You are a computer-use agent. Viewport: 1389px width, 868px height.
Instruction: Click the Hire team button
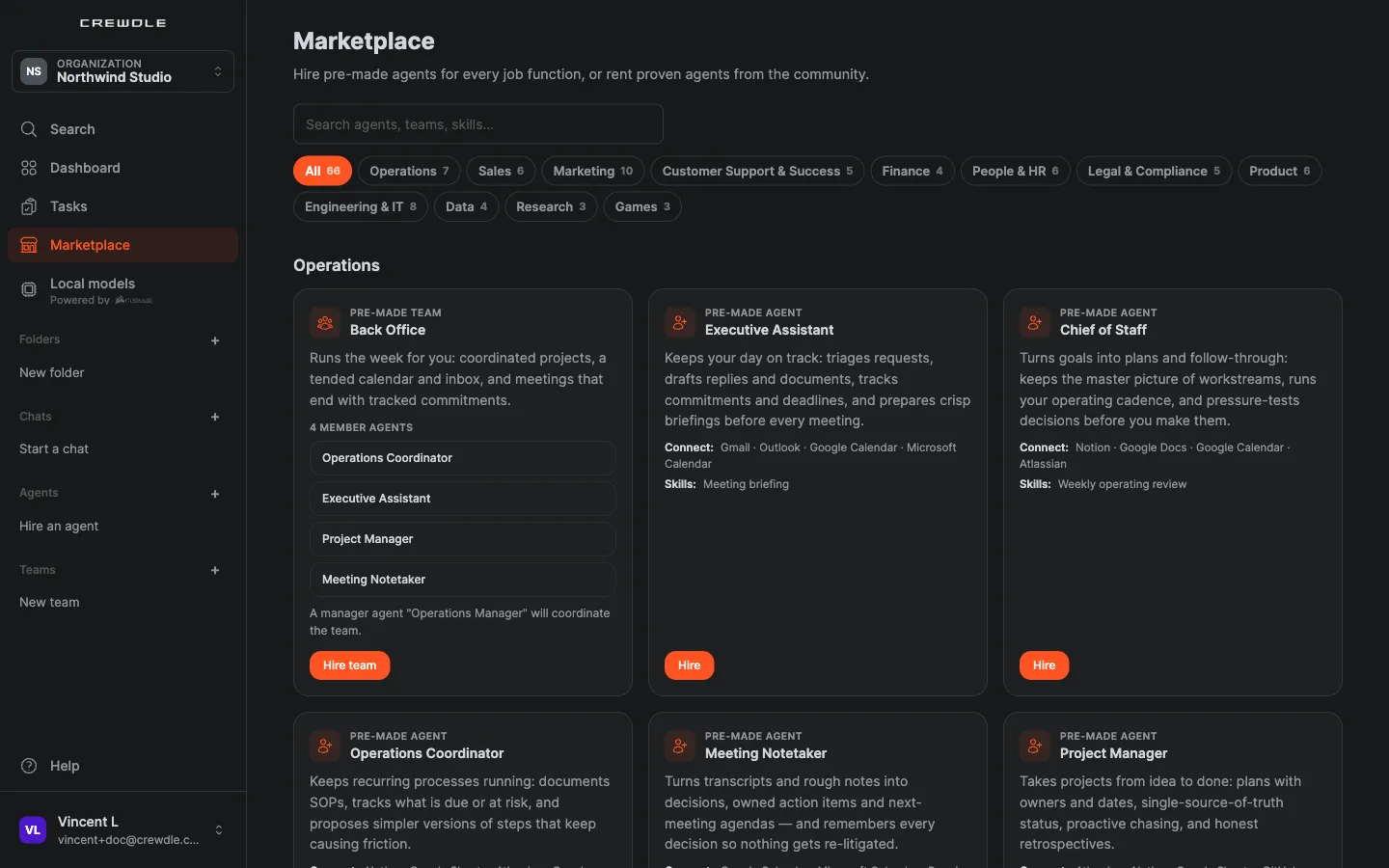(x=350, y=665)
